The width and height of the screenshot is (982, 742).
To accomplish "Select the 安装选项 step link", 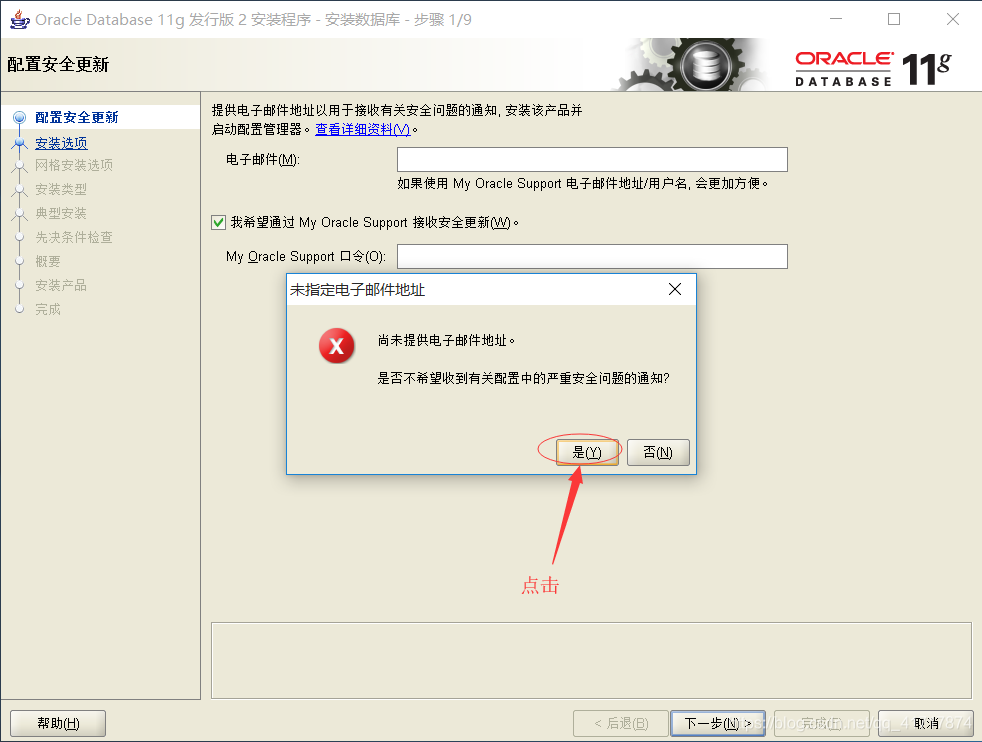I will point(61,143).
